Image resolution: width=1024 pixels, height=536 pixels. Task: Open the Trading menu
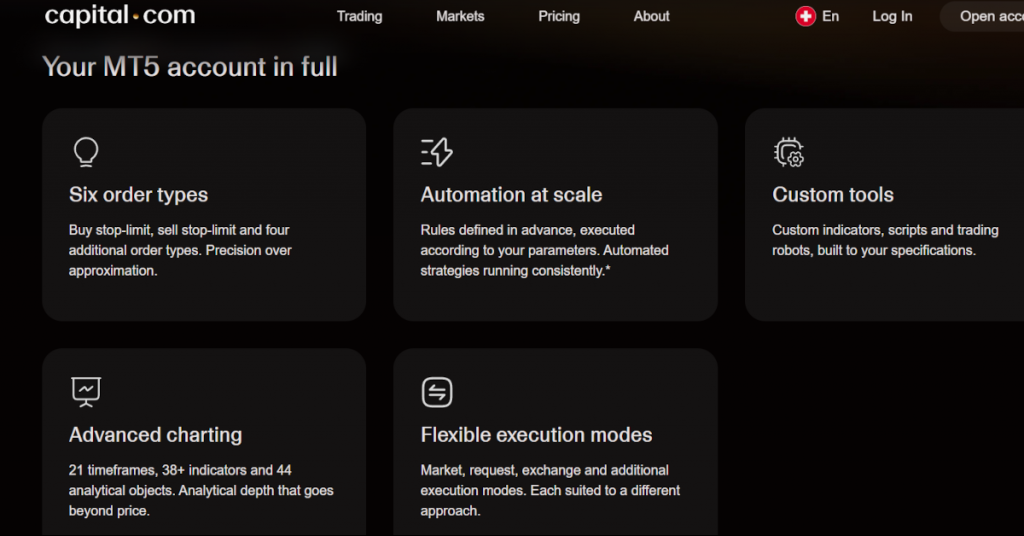(x=359, y=16)
